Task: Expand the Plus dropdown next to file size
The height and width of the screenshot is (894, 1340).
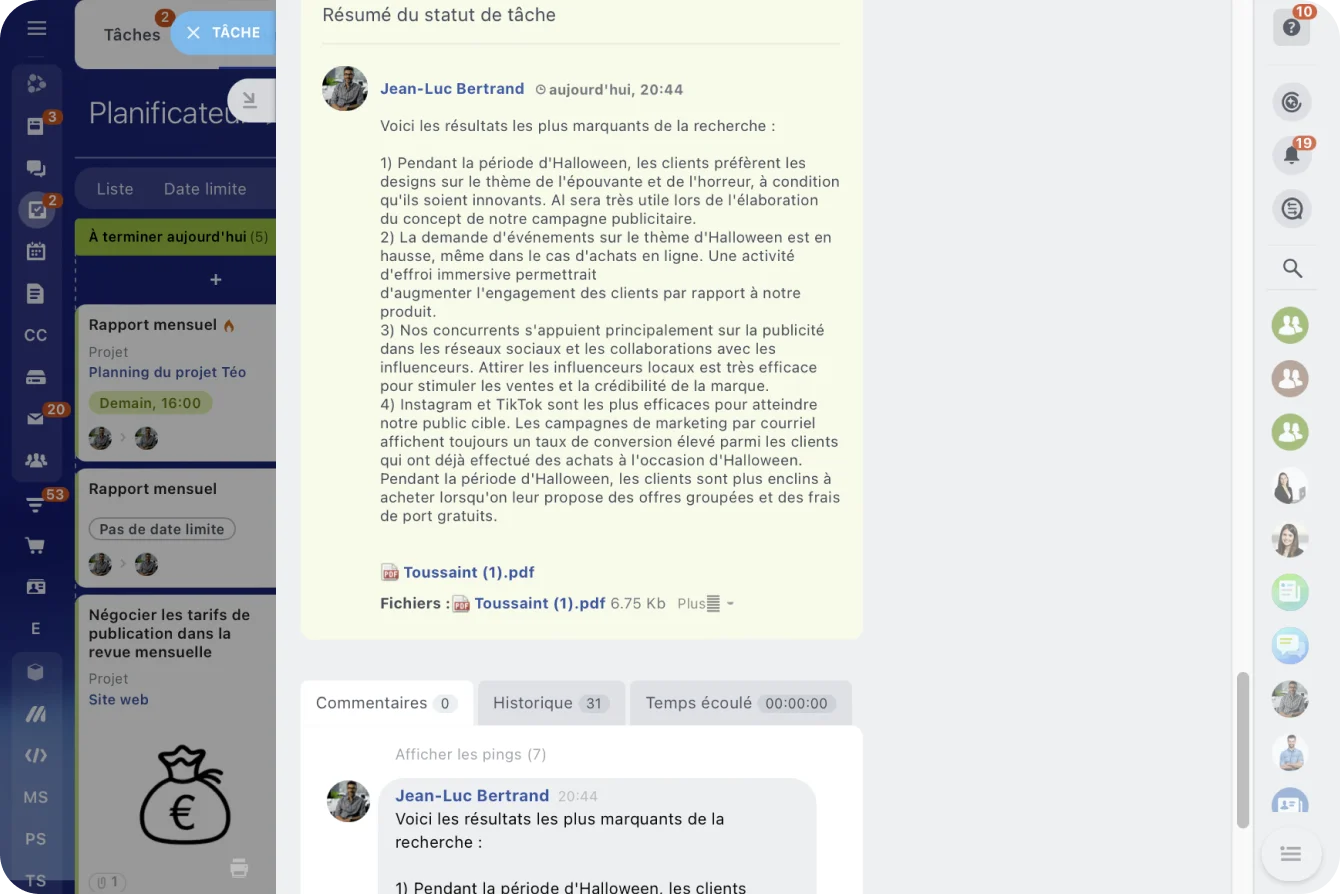Action: tap(706, 603)
